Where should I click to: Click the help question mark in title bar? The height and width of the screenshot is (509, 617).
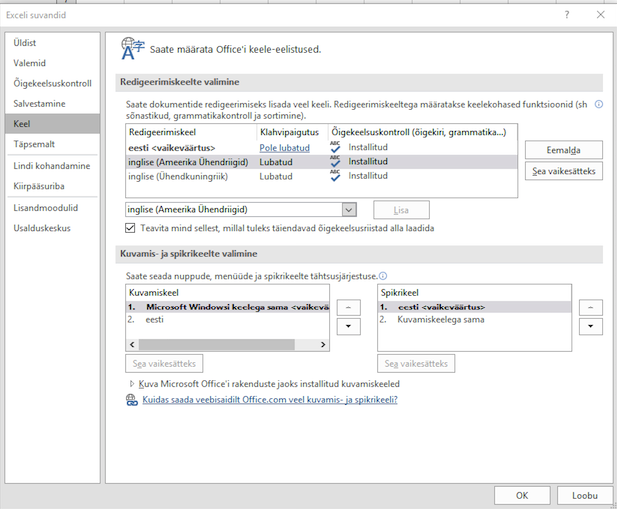pyautogui.click(x=567, y=15)
